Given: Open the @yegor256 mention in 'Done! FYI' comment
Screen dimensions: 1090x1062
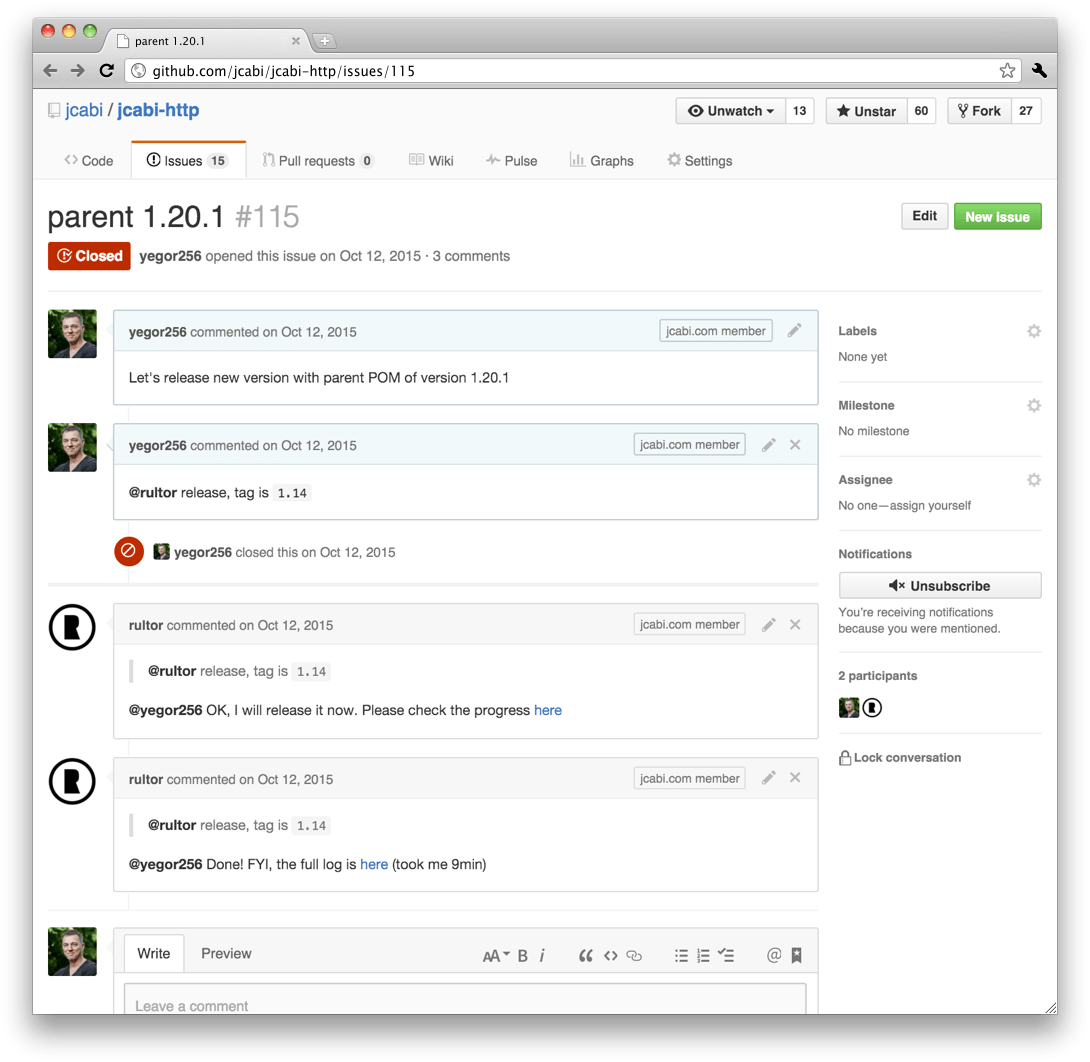Looking at the screenshot, I should pos(165,865).
